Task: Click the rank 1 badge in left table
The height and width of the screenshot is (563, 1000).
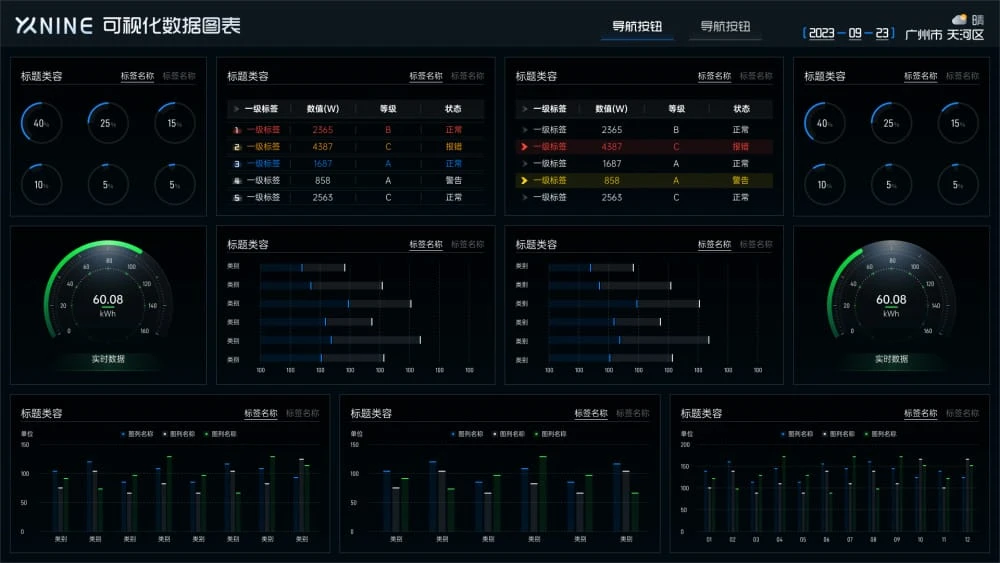Action: [237, 130]
